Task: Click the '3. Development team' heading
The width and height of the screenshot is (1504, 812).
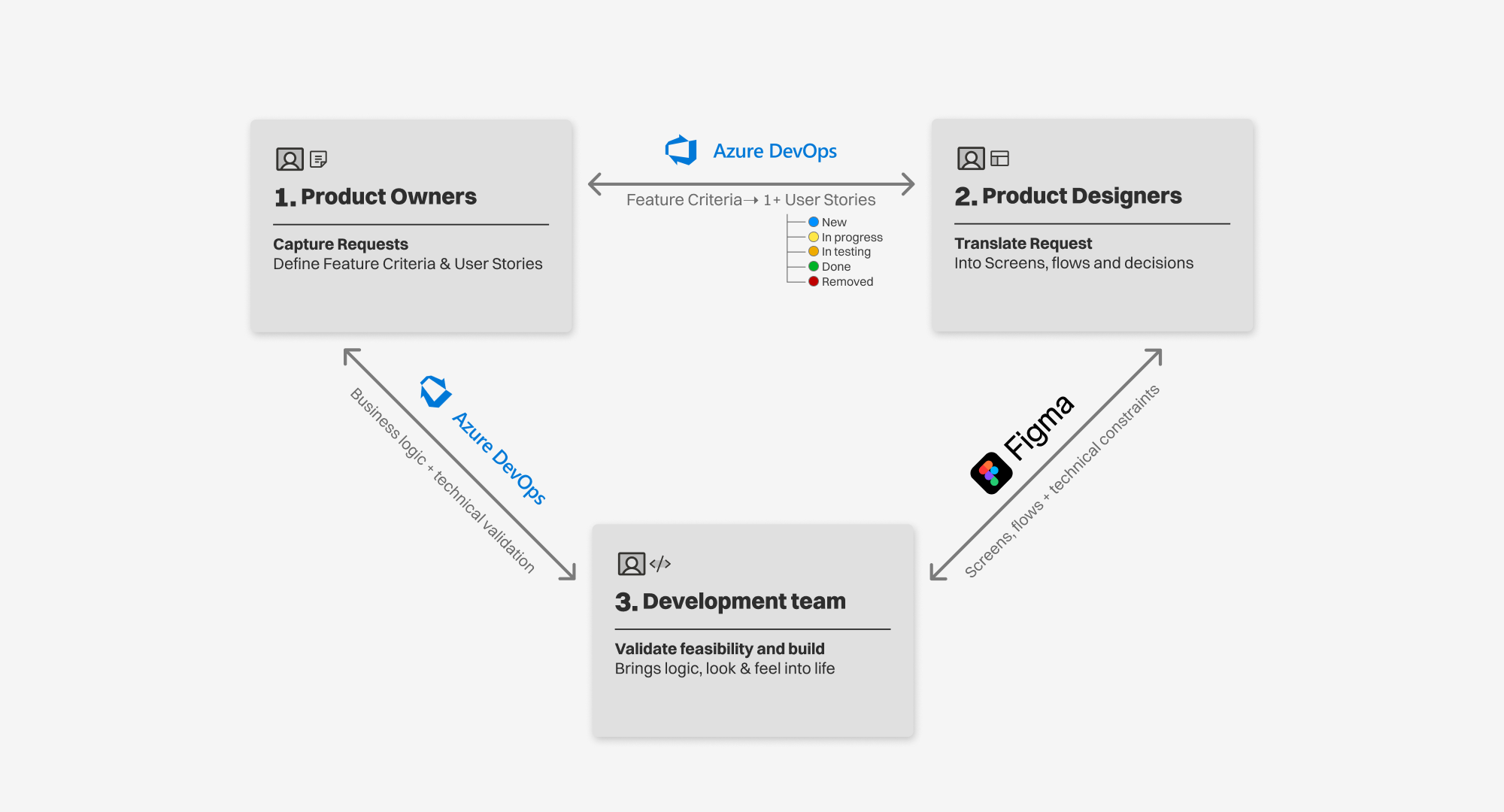Action: point(730,601)
